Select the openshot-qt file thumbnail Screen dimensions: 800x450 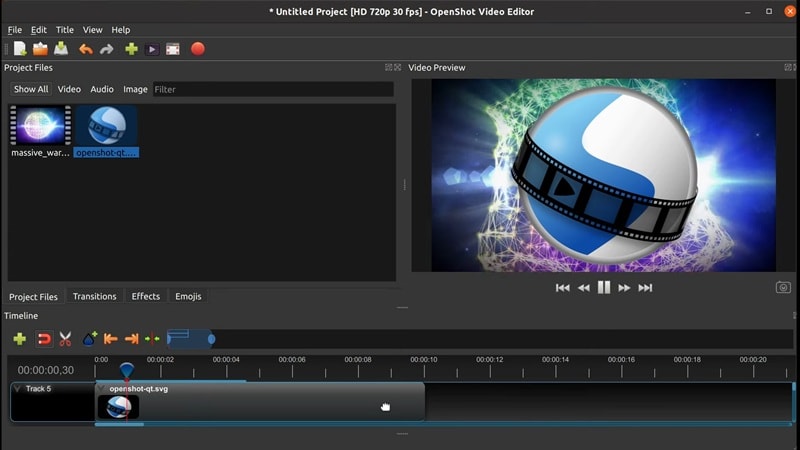tap(106, 126)
